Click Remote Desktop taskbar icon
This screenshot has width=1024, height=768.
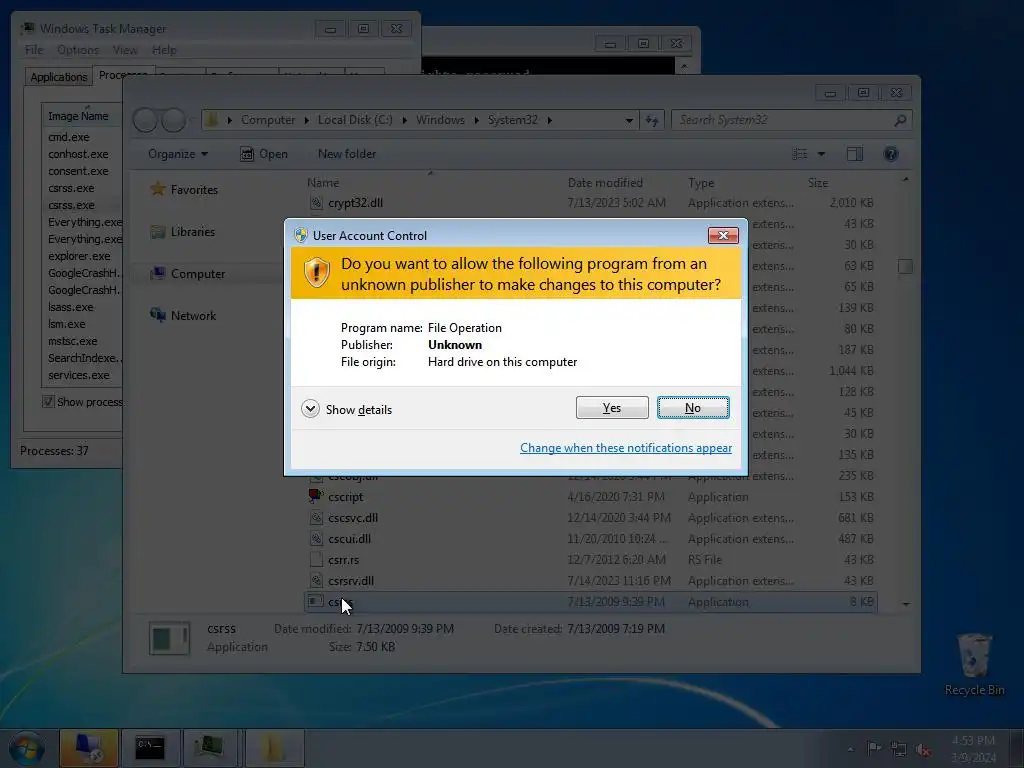[89, 748]
